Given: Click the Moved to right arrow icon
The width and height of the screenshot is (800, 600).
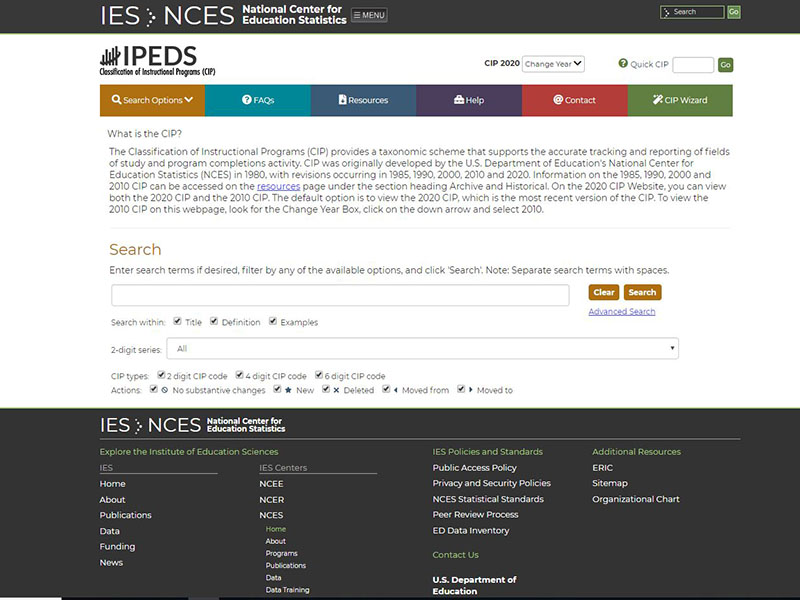Looking at the screenshot, I should click(470, 390).
